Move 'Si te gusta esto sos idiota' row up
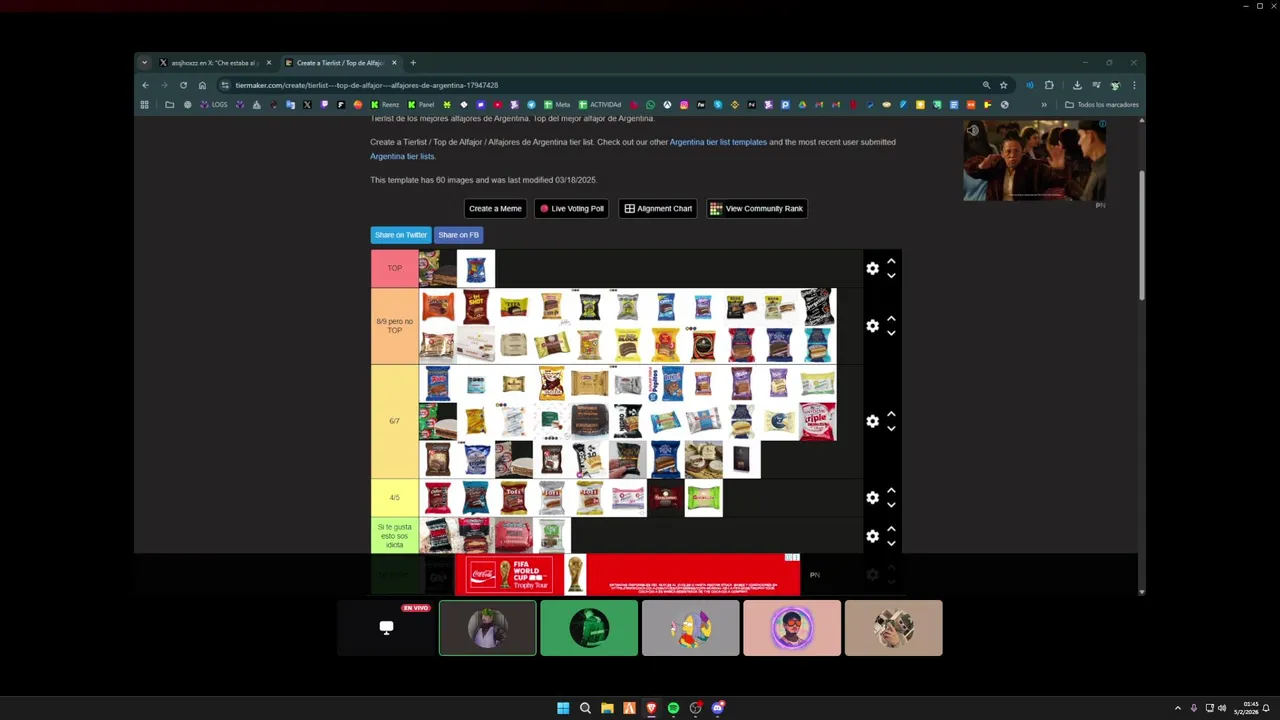This screenshot has height=720, width=1280. (891, 529)
